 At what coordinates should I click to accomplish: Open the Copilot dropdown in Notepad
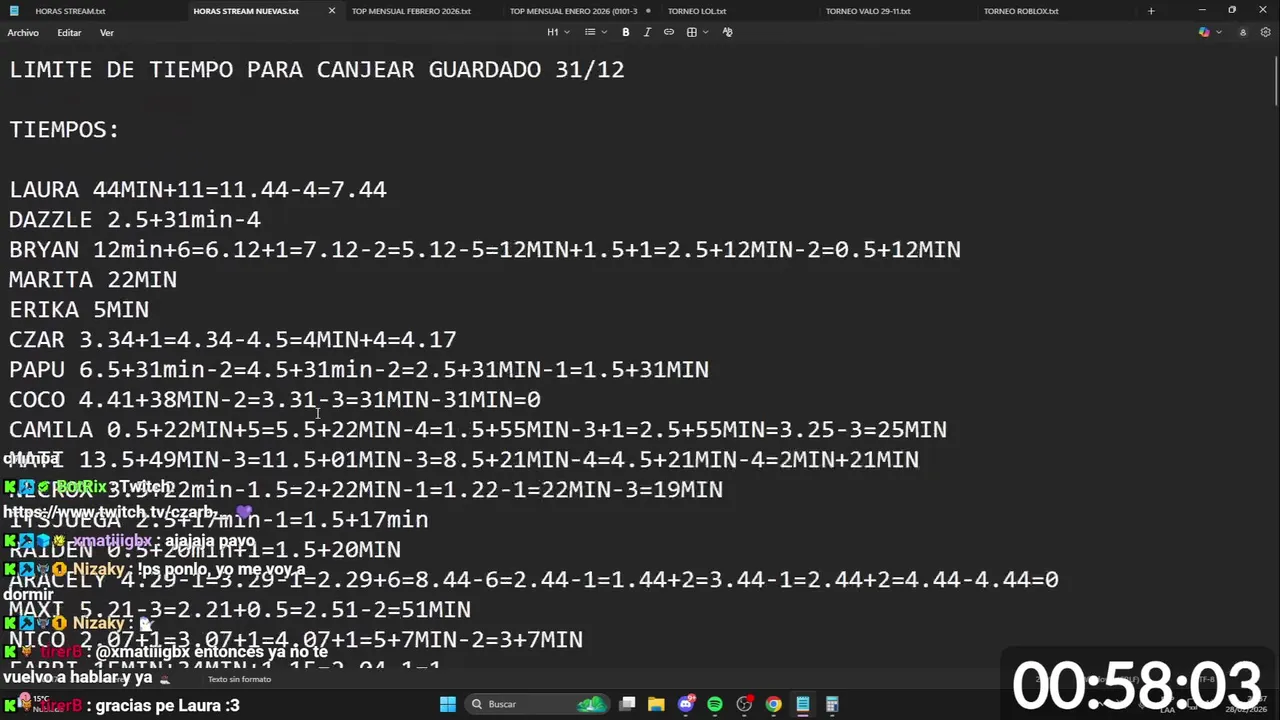pyautogui.click(x=1210, y=32)
